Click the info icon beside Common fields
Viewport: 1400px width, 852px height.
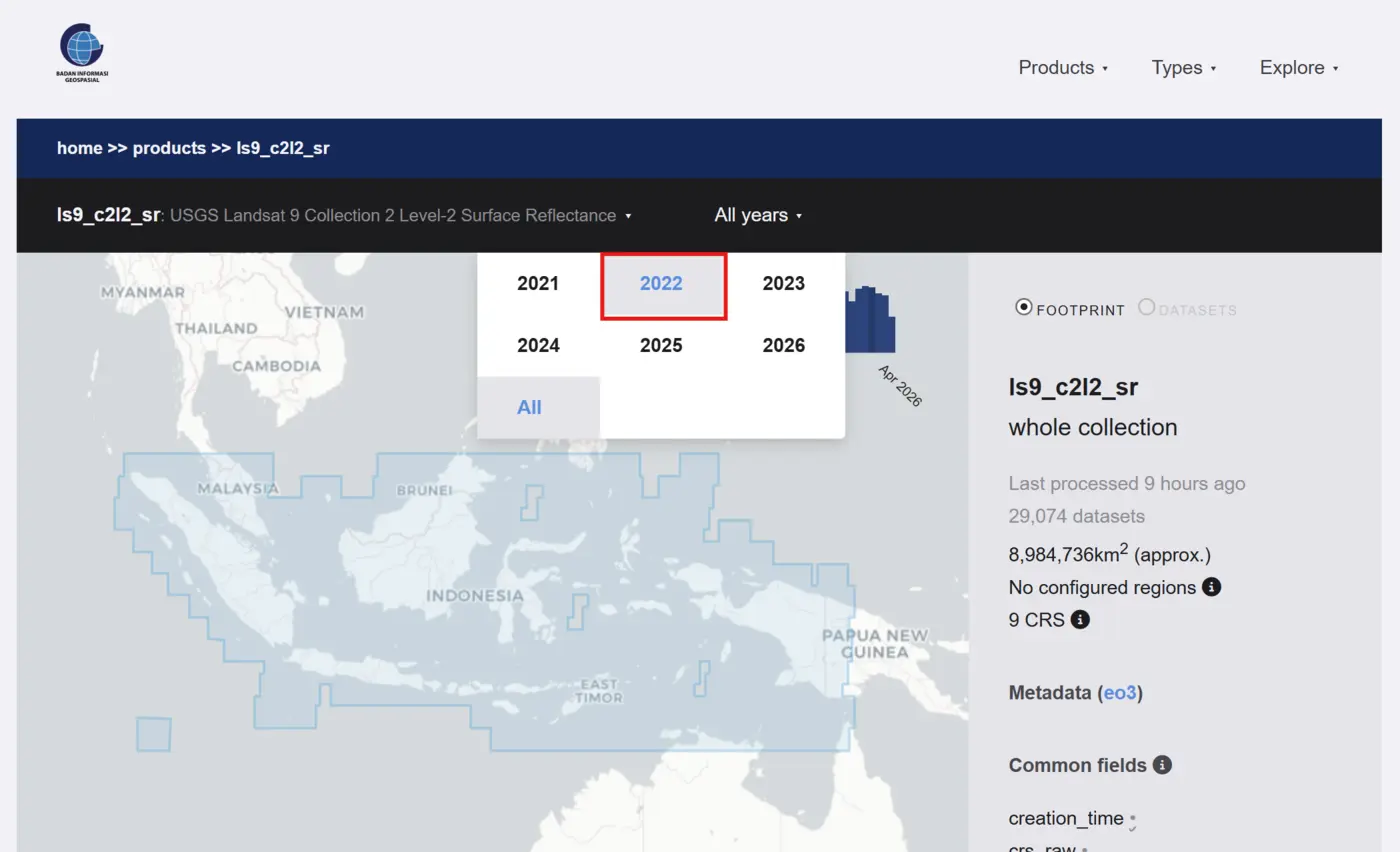[x=1162, y=765]
